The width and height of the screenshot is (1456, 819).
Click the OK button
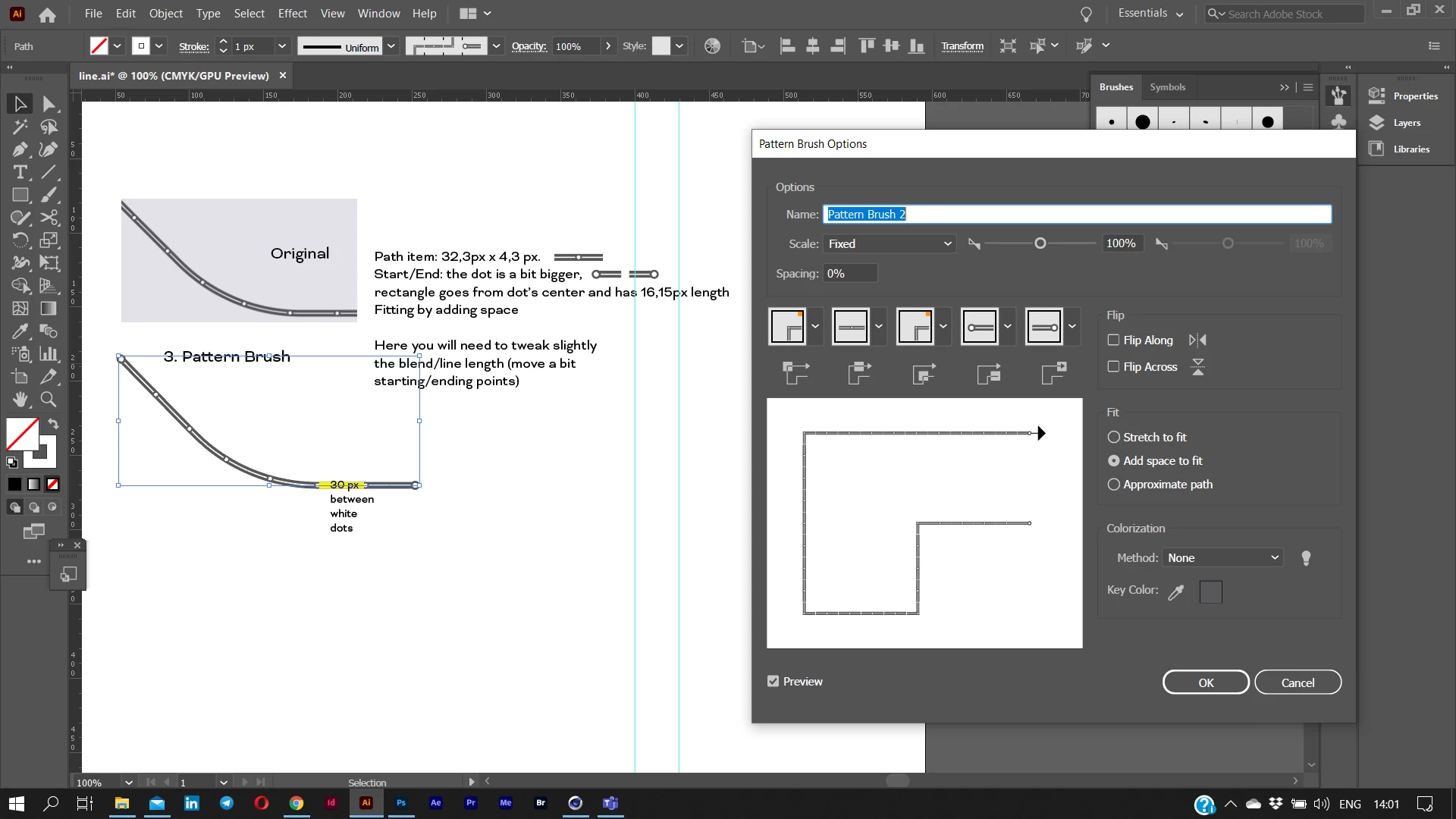[1205, 682]
